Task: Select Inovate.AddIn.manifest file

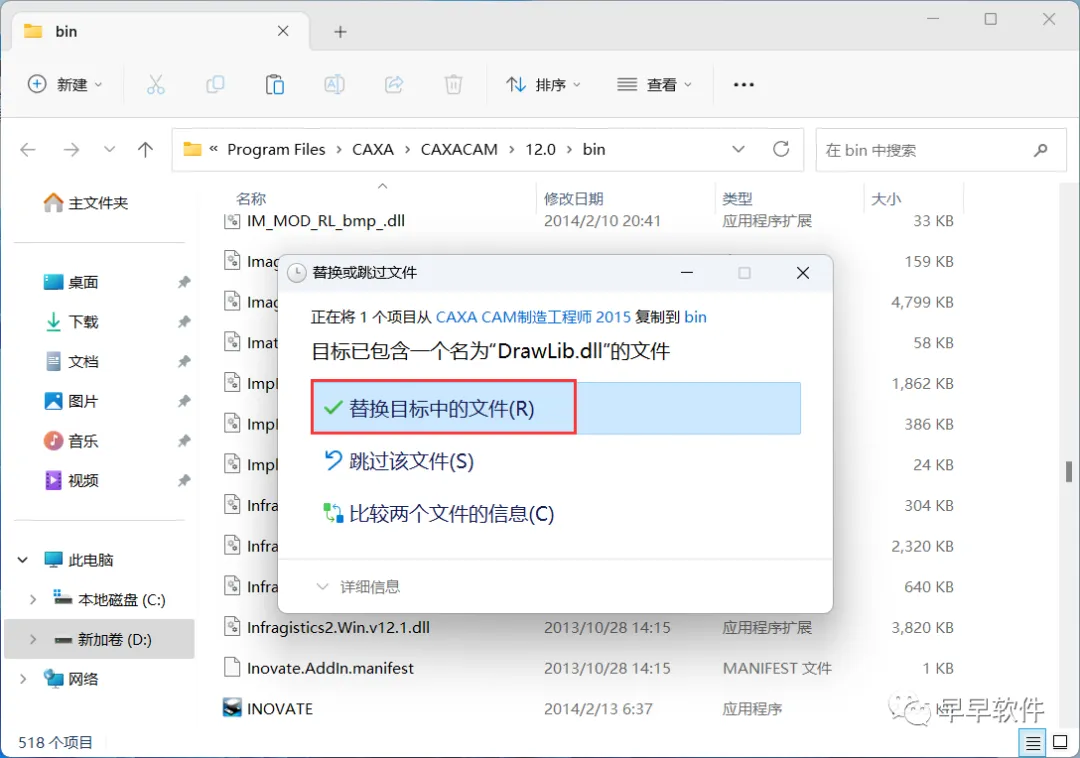Action: (x=319, y=668)
